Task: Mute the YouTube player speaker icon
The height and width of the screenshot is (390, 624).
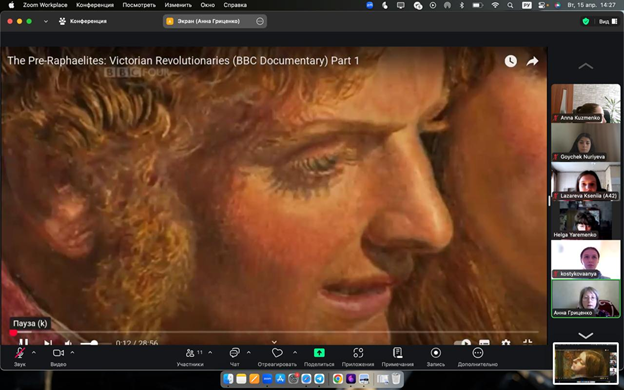Action: tap(68, 342)
